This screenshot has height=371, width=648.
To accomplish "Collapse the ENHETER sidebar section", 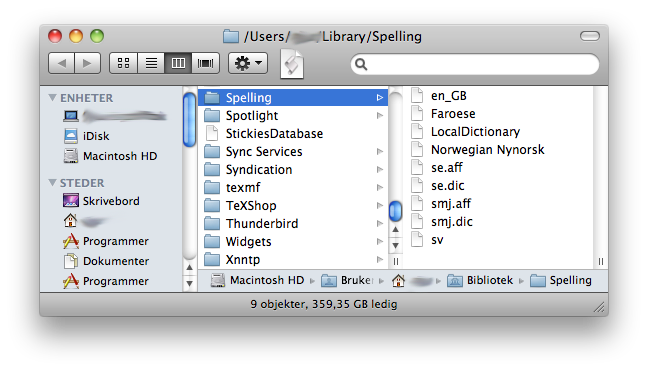I will 52,98.
